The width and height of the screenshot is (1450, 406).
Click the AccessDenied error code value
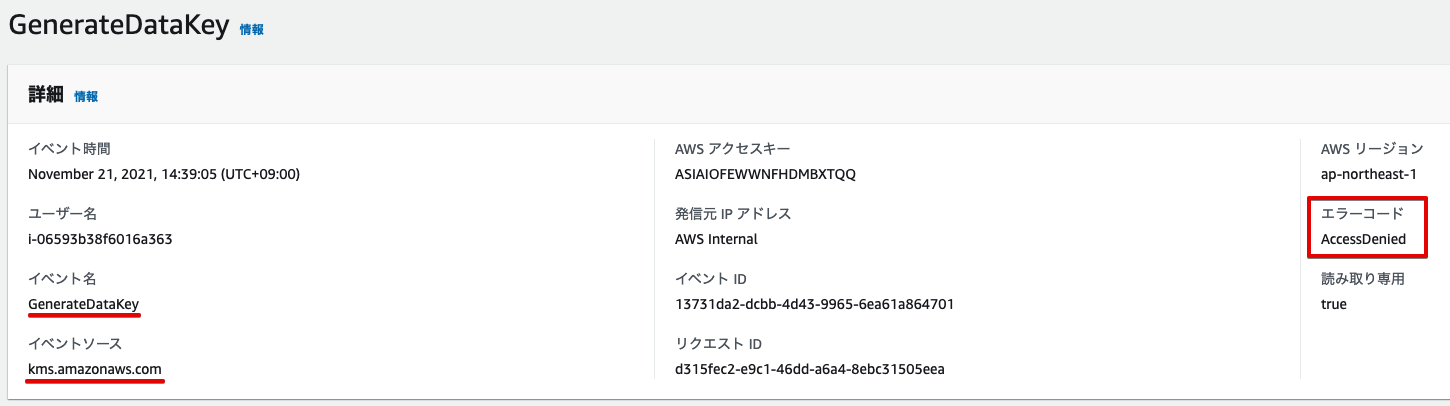[1363, 239]
